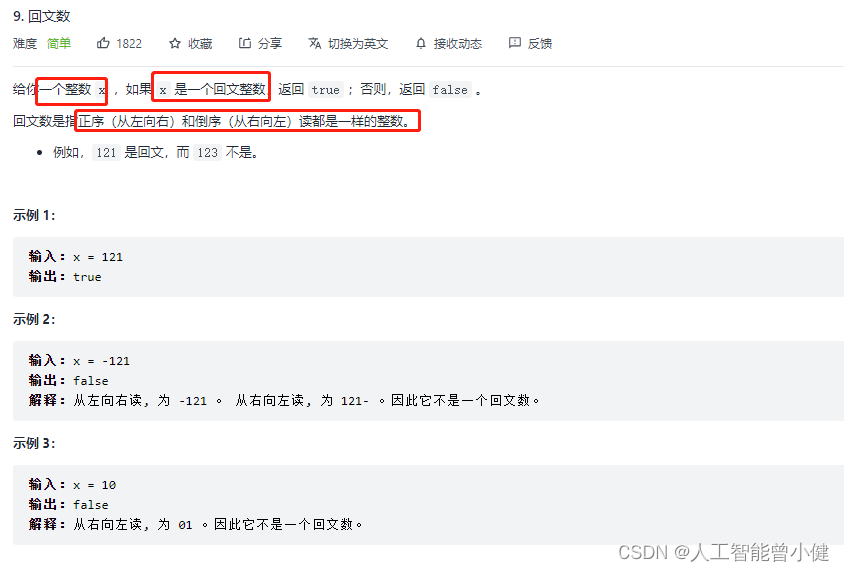Viewport: 844px width, 572px height.
Task: Subscribe using 接收动态 label
Action: 458,44
